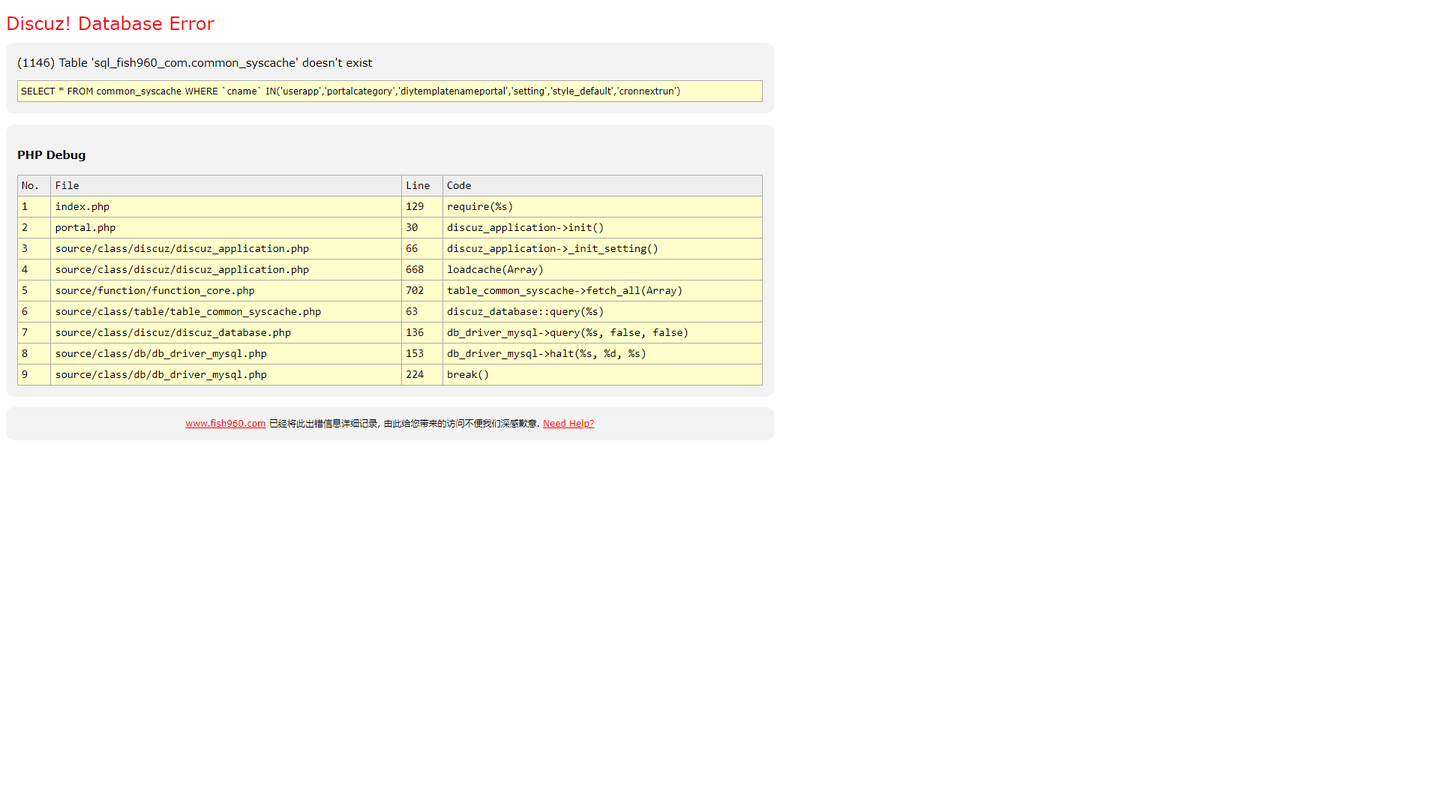The image size is (1440, 810).
Task: Click line number 136 cell
Action: [x=422, y=333]
